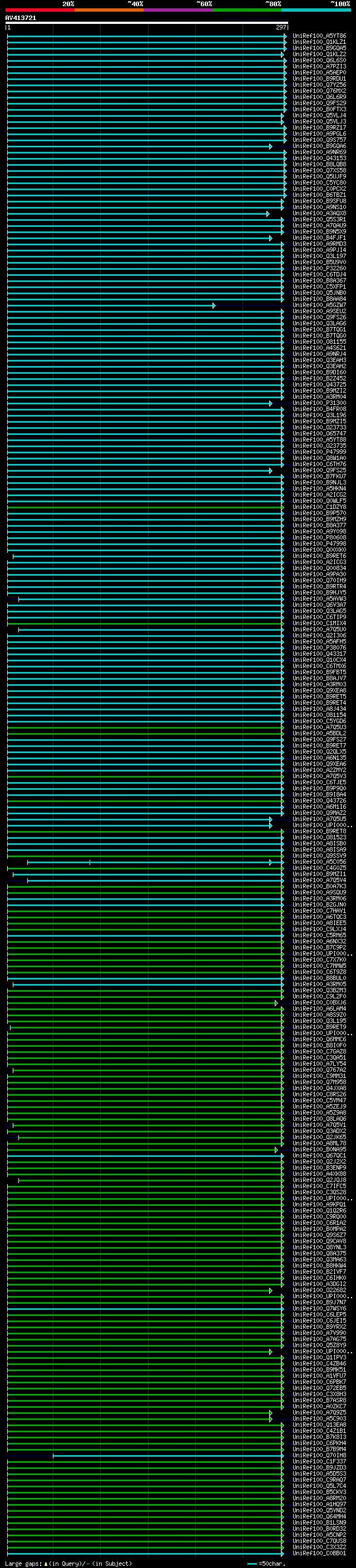
Task: Open hit UniRef100_Q1KLZ2
Action: click(x=319, y=54)
